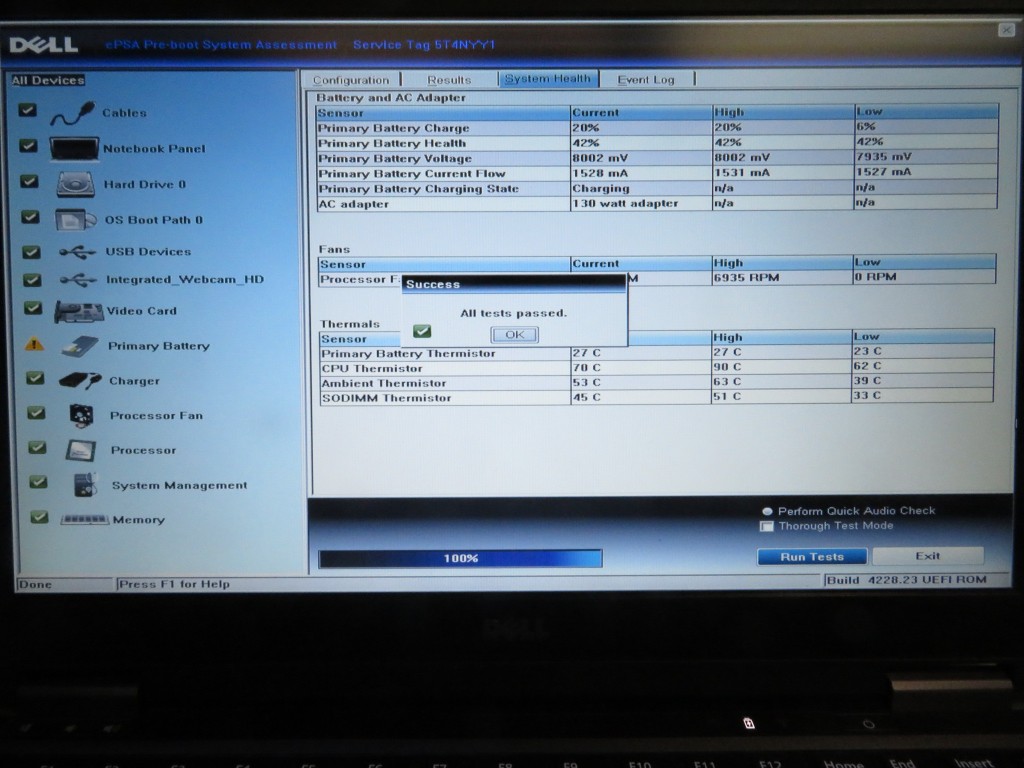This screenshot has width=1024, height=768.
Task: Click the AC adapter row label
Action: (x=353, y=204)
